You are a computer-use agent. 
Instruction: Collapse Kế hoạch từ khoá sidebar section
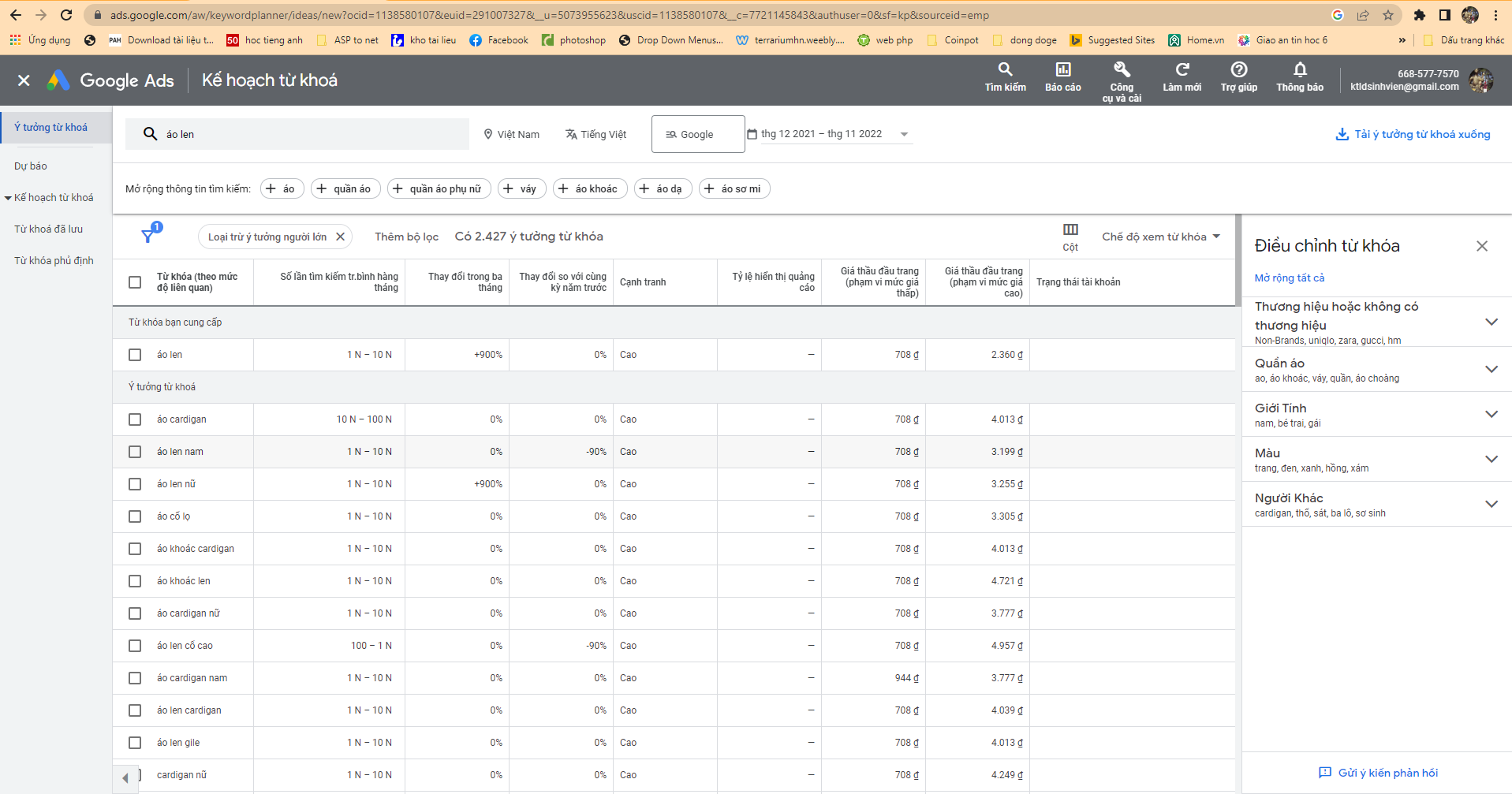click(8, 198)
